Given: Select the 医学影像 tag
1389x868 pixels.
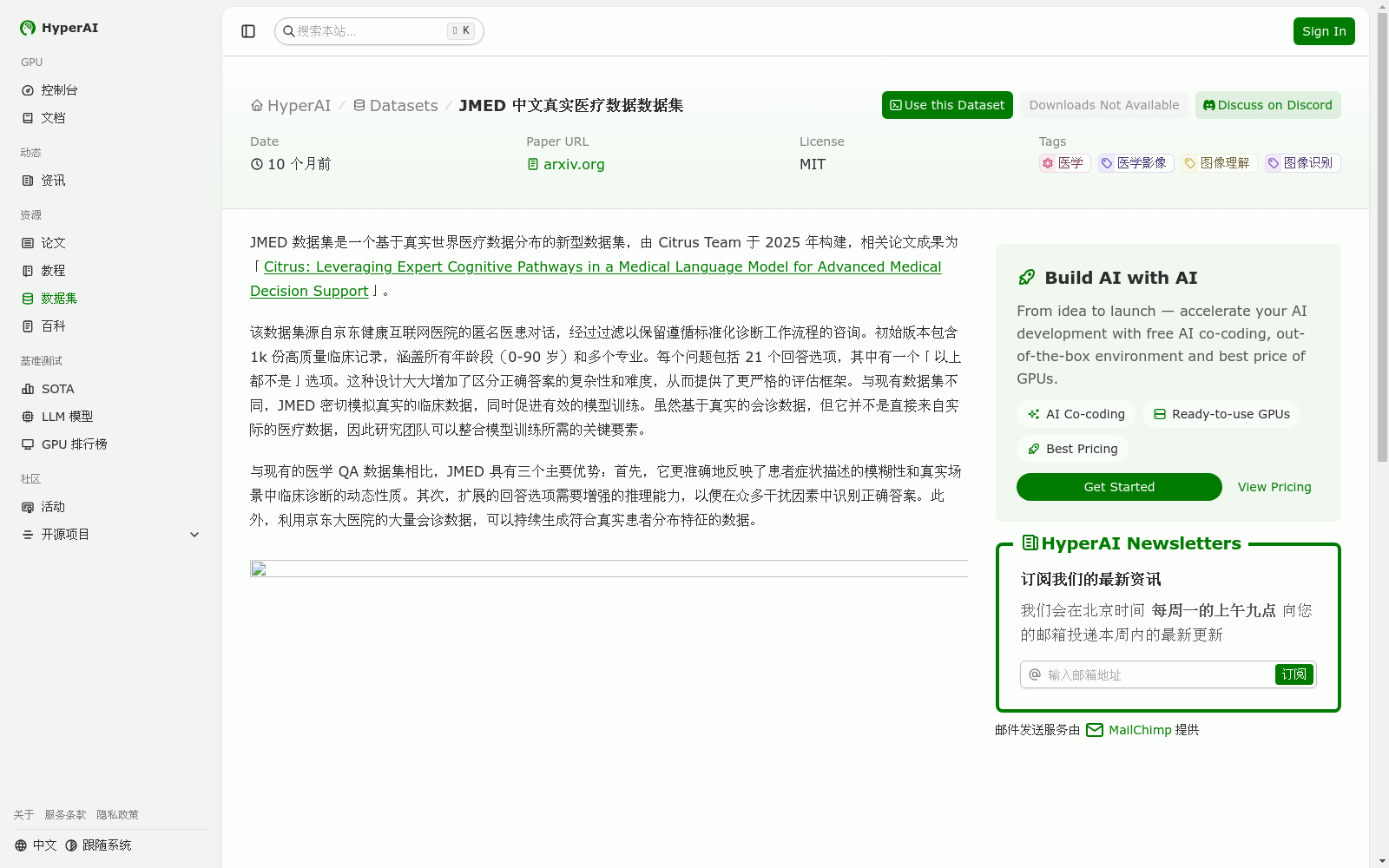Looking at the screenshot, I should [x=1136, y=163].
